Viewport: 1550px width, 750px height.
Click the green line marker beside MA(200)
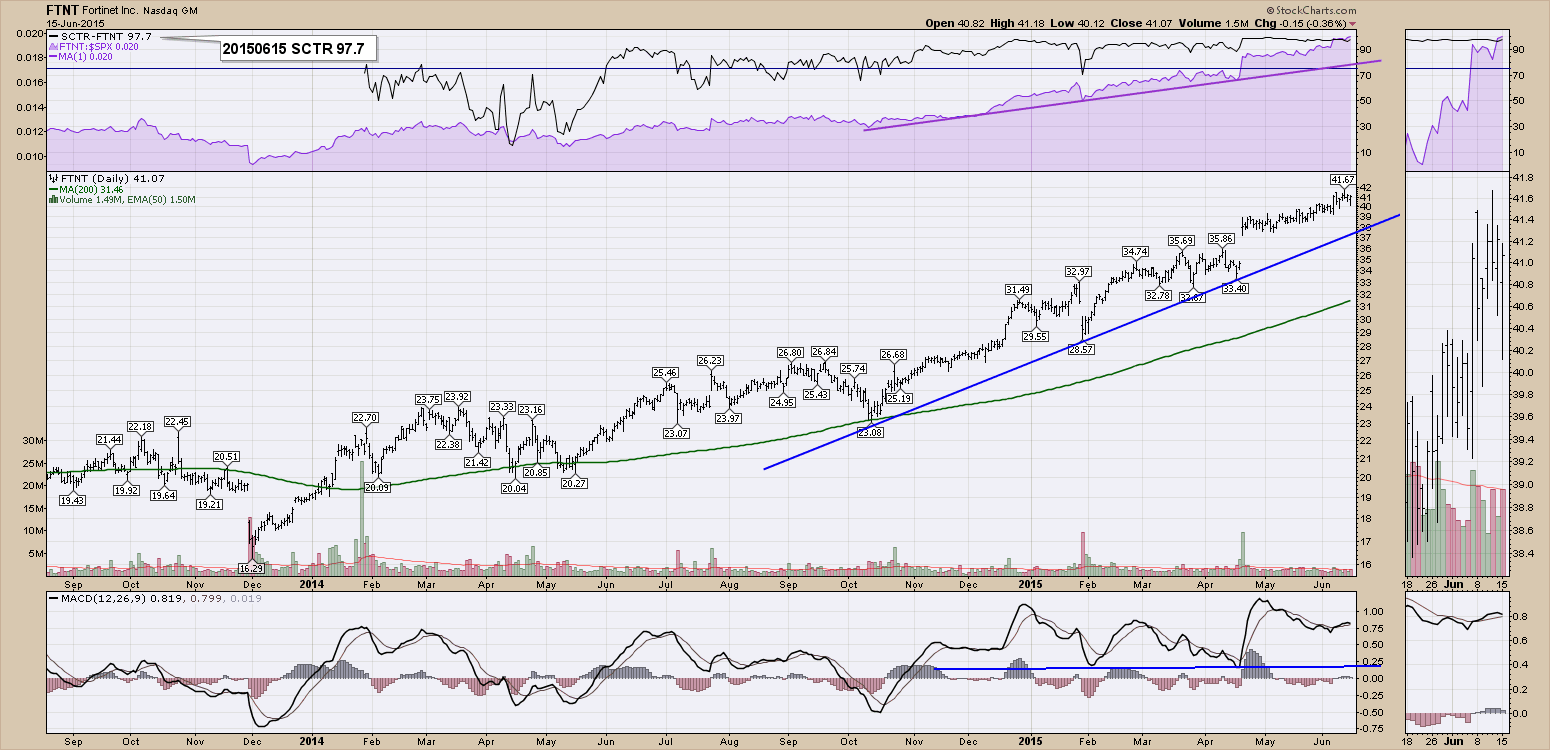click(53, 189)
